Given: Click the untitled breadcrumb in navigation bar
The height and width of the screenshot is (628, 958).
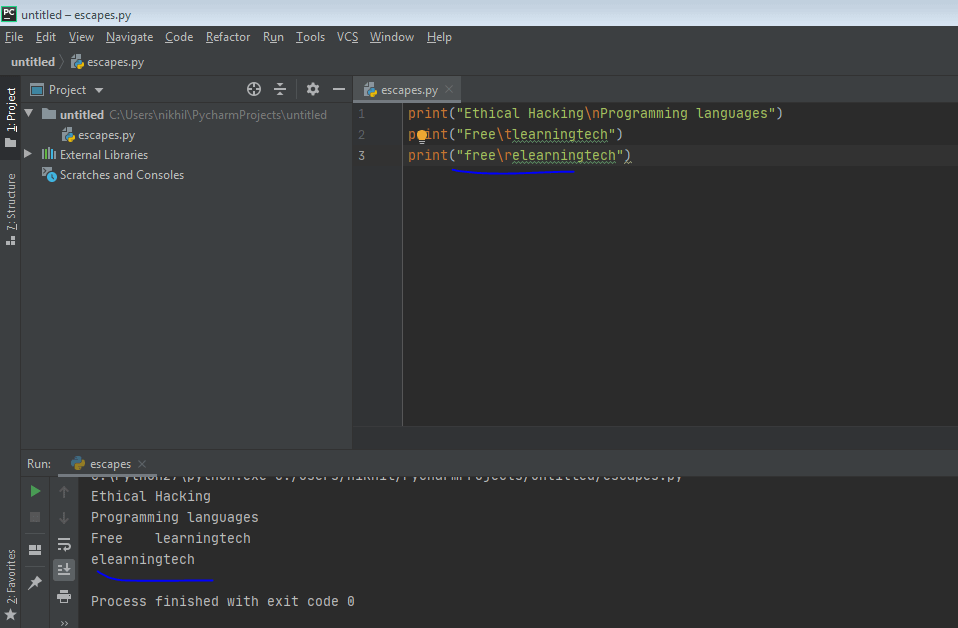Looking at the screenshot, I should coord(33,62).
